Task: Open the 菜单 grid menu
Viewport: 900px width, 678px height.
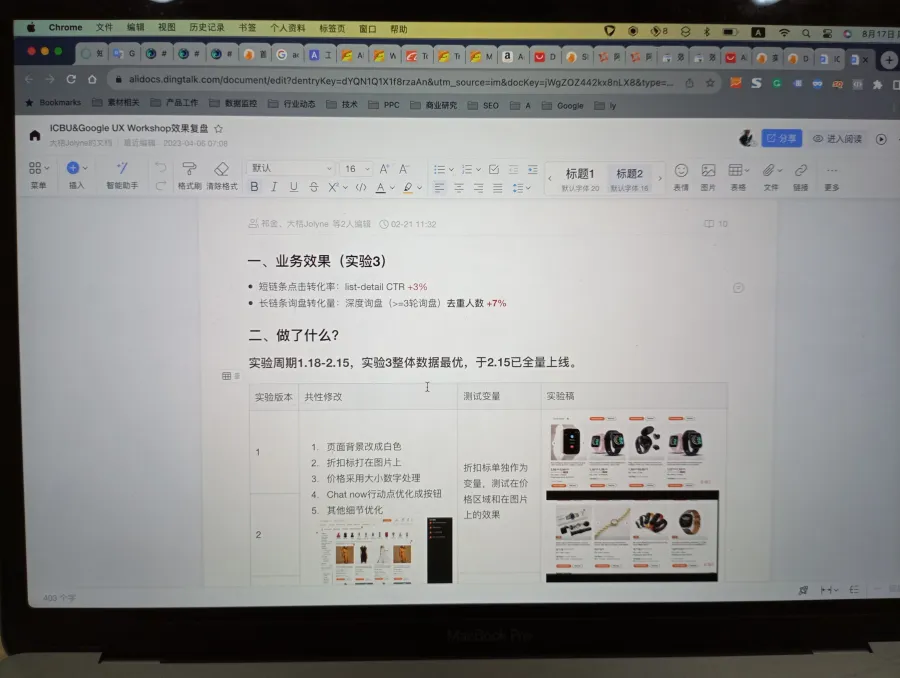Action: [x=38, y=175]
